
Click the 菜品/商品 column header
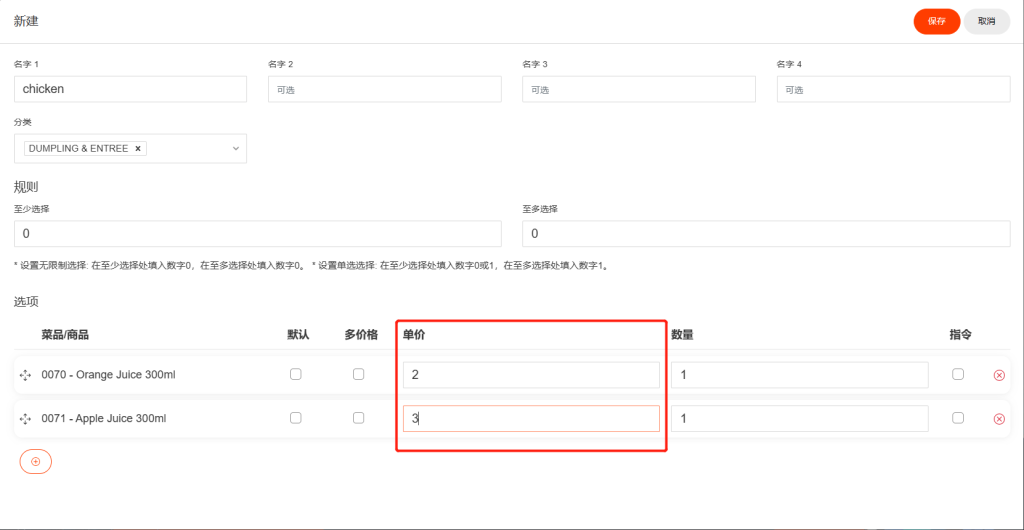(65, 335)
